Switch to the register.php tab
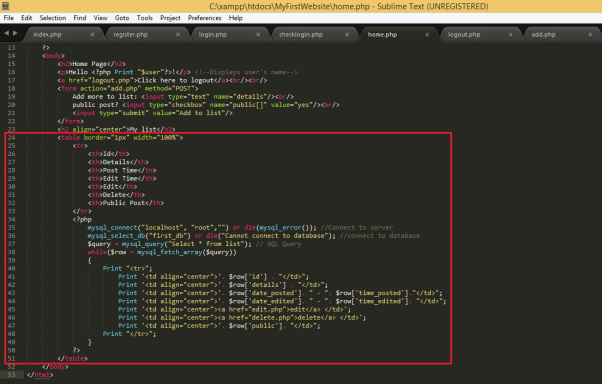Image resolution: width=602 pixels, height=384 pixels. [130, 35]
